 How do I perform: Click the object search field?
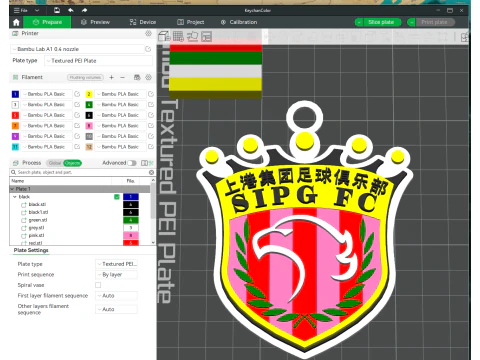[82, 172]
